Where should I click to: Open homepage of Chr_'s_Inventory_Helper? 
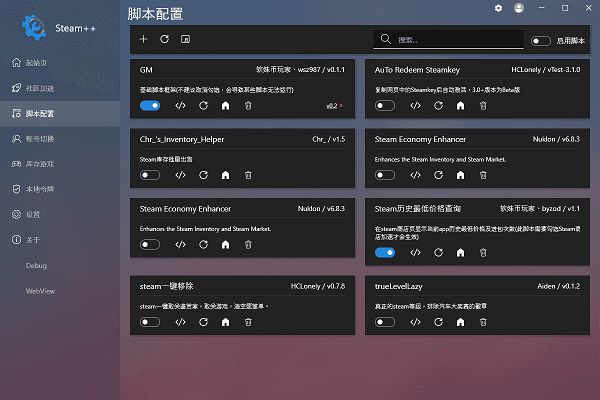[225, 175]
